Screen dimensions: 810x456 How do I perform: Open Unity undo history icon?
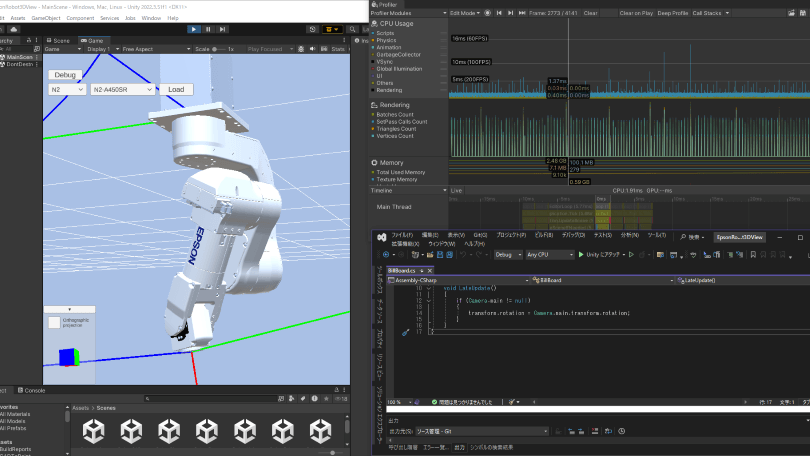(313, 29)
